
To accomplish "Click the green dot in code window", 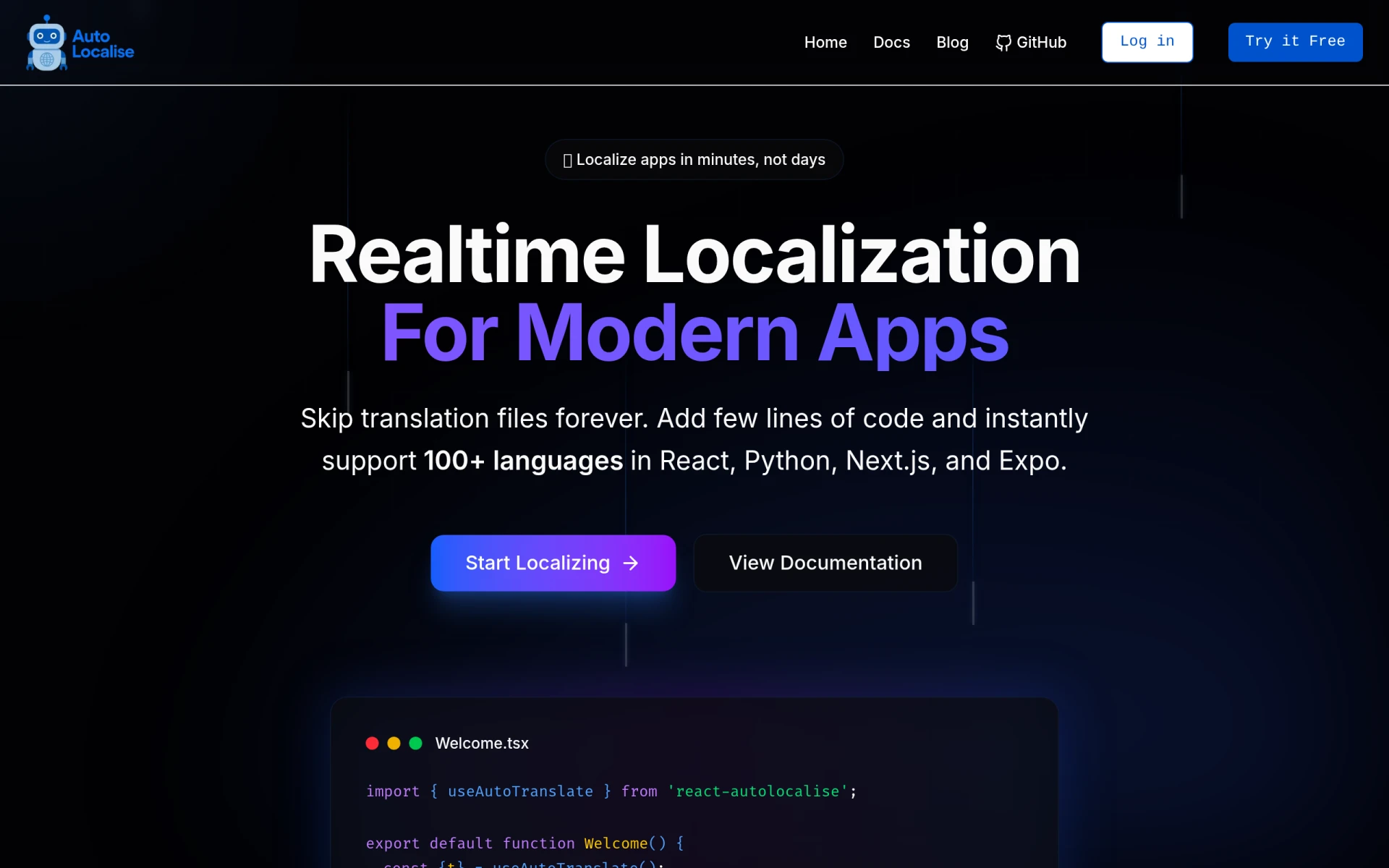I will [415, 743].
